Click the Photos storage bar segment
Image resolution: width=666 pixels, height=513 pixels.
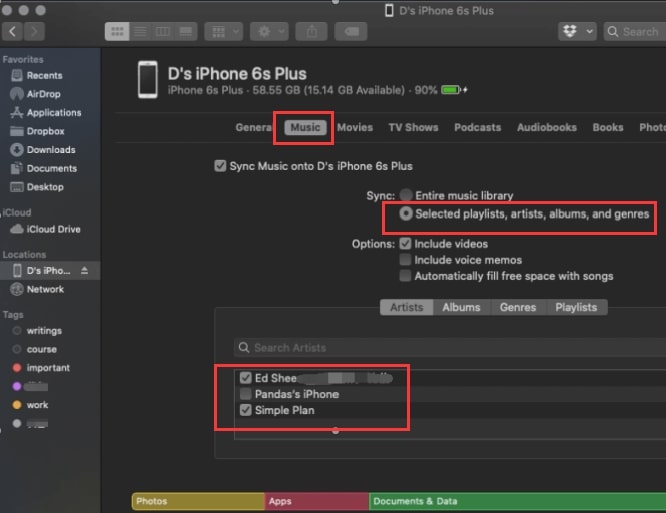tap(198, 502)
